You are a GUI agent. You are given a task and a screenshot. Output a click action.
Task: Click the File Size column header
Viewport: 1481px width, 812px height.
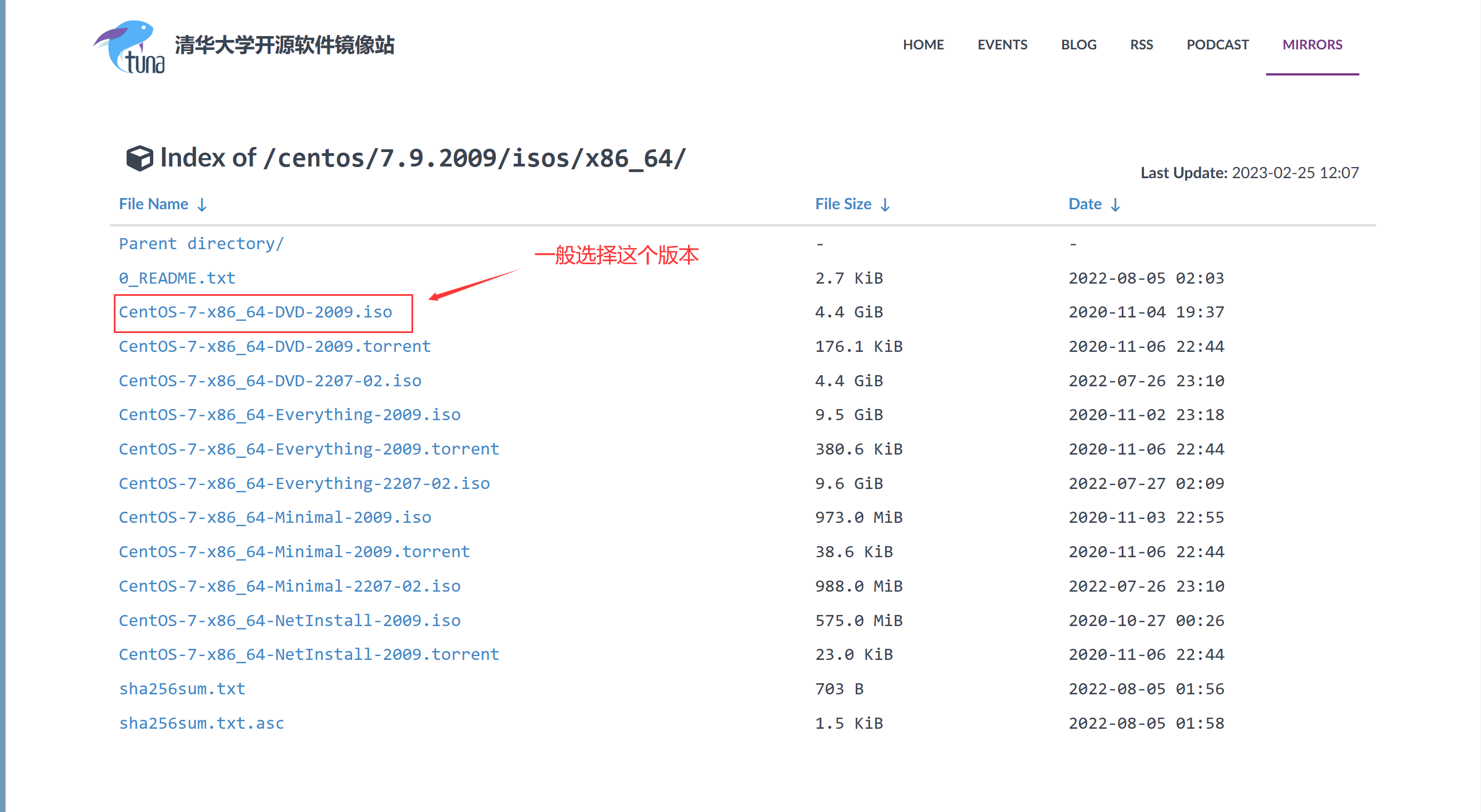coord(843,204)
